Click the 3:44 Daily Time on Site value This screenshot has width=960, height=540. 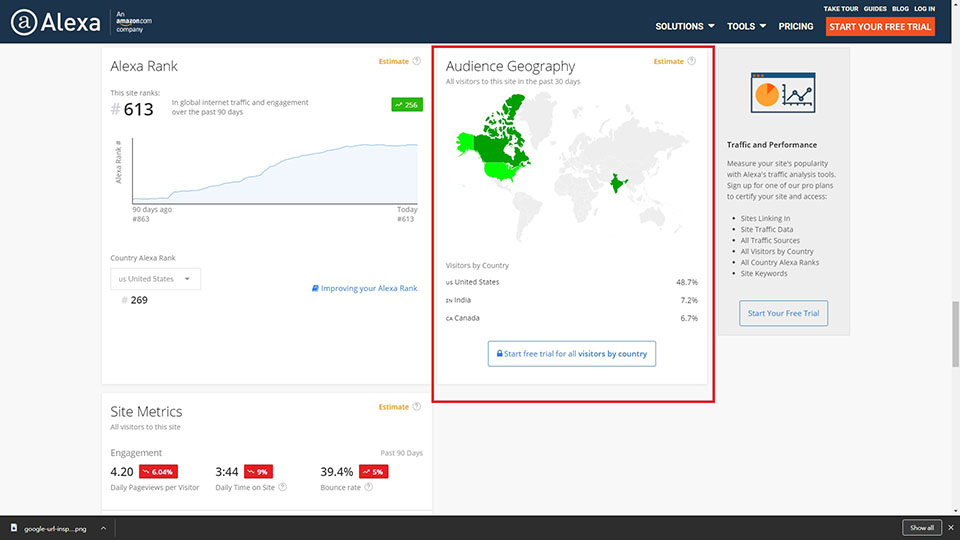227,472
